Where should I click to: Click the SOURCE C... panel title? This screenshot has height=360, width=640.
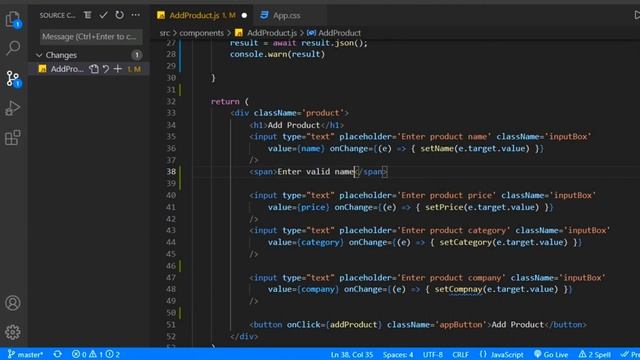(58, 15)
